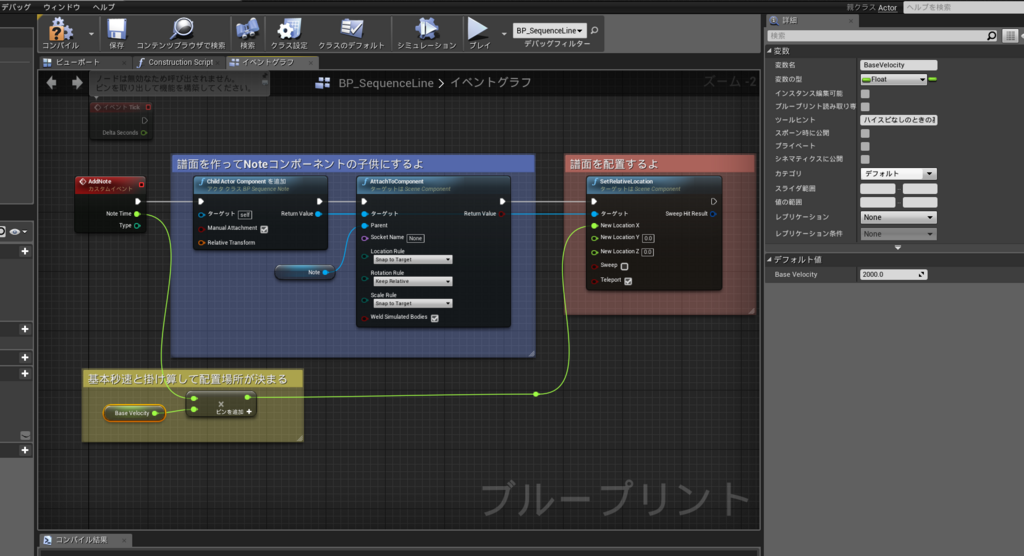Click the topmost plus button in left panel
This screenshot has width=1024, height=556.
(x=25, y=251)
